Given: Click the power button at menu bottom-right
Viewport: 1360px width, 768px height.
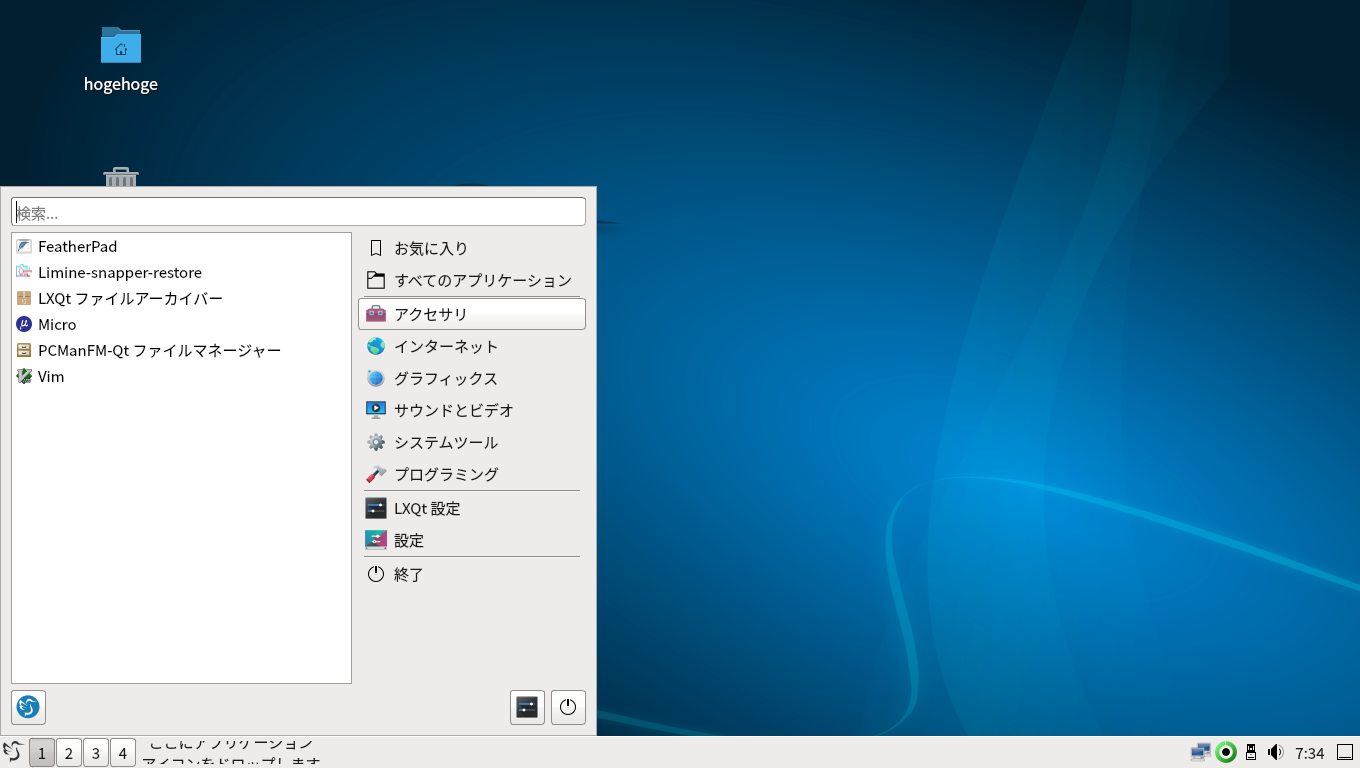Looking at the screenshot, I should pos(568,707).
